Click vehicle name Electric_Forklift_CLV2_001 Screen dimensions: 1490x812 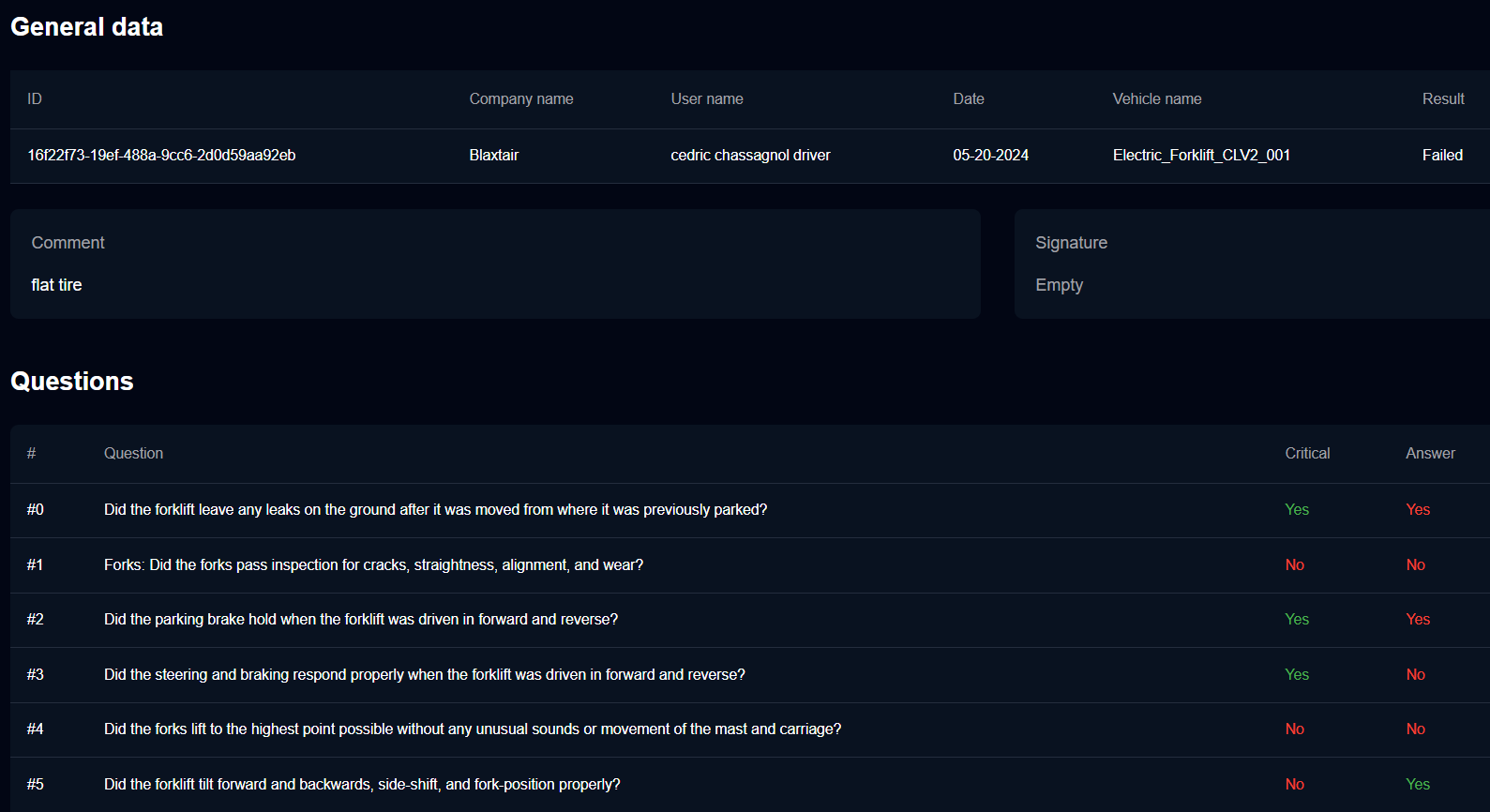1201,156
